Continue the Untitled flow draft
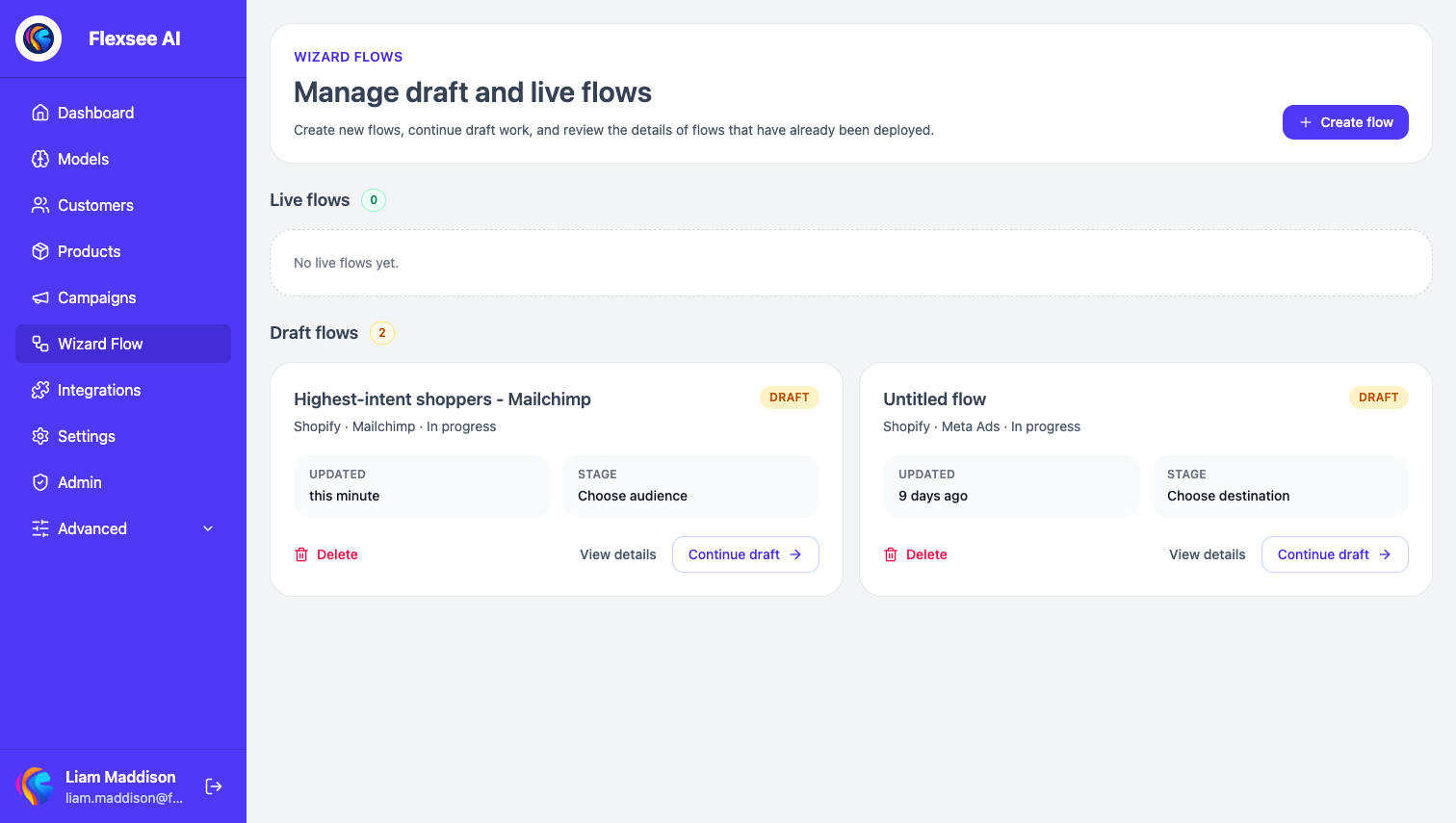 coord(1335,554)
